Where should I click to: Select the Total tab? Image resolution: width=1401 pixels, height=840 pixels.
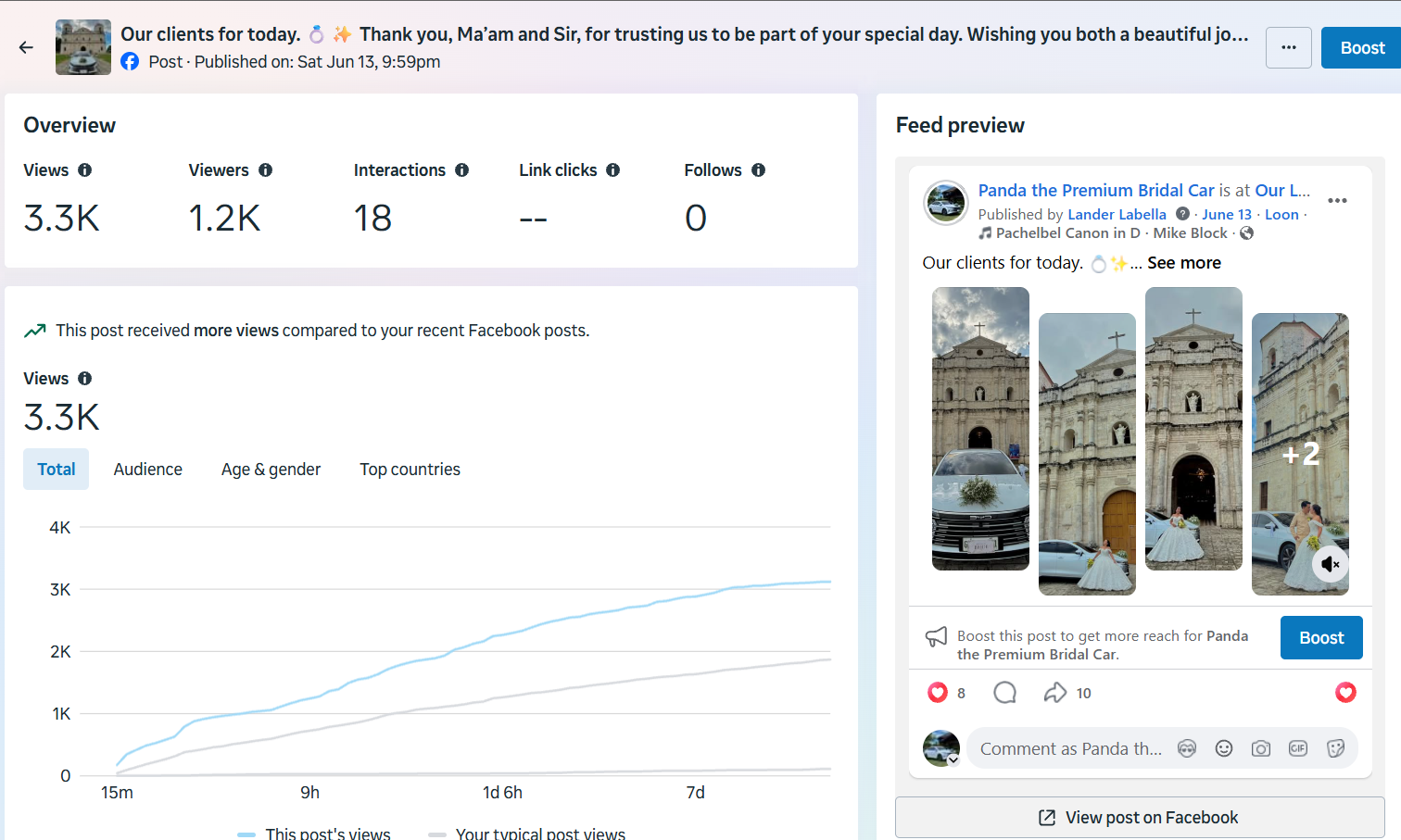point(57,470)
